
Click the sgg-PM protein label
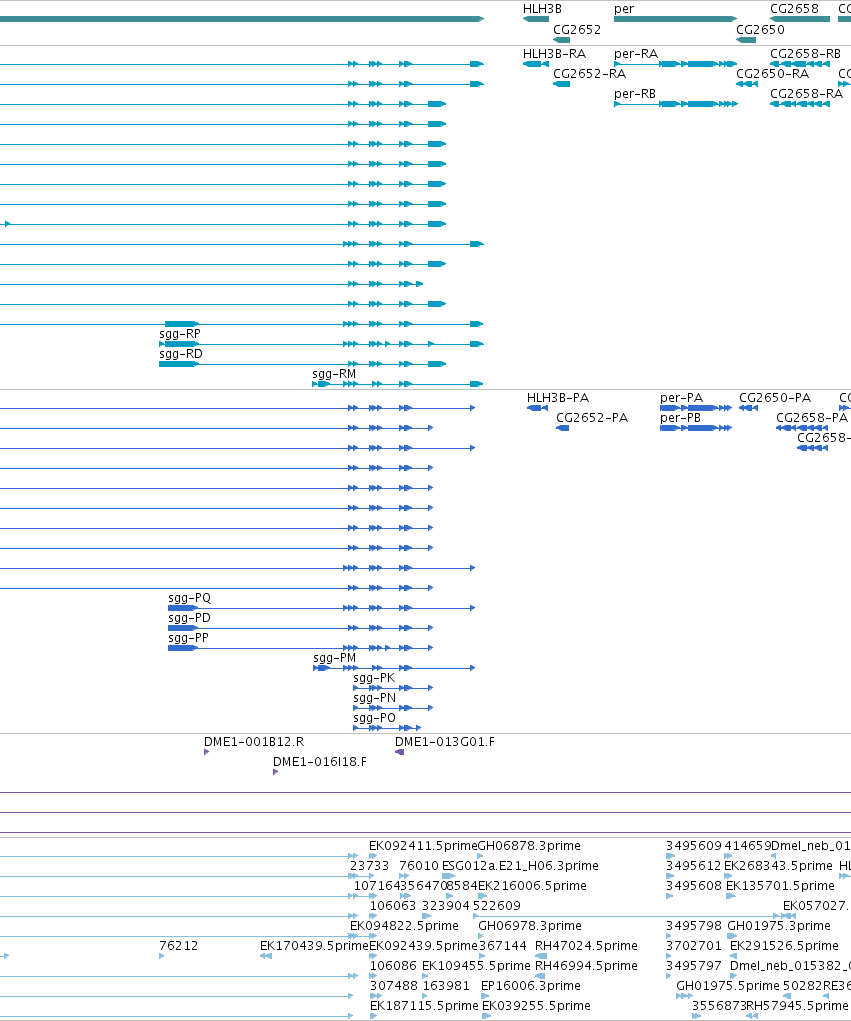[x=335, y=658]
